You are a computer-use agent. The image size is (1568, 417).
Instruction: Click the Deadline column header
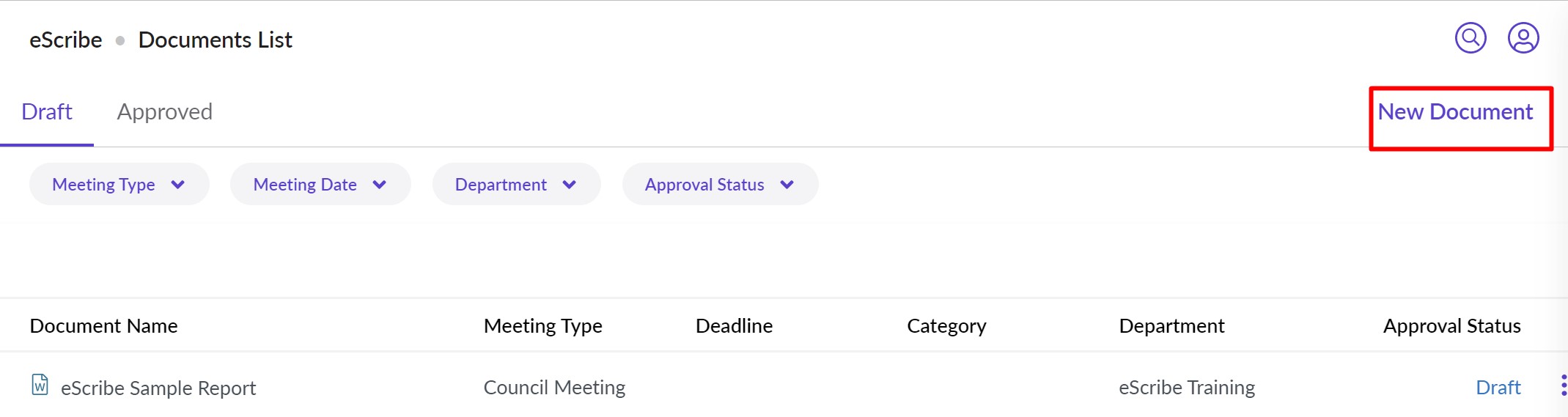pos(734,326)
